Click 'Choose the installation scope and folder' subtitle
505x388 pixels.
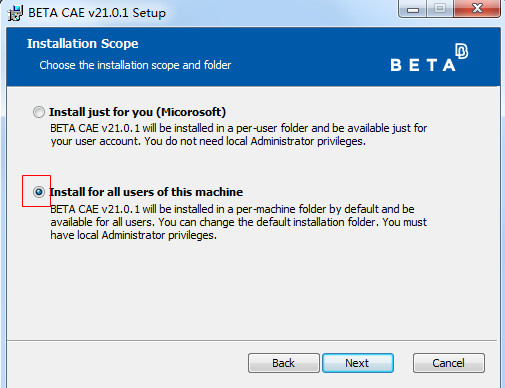point(135,65)
